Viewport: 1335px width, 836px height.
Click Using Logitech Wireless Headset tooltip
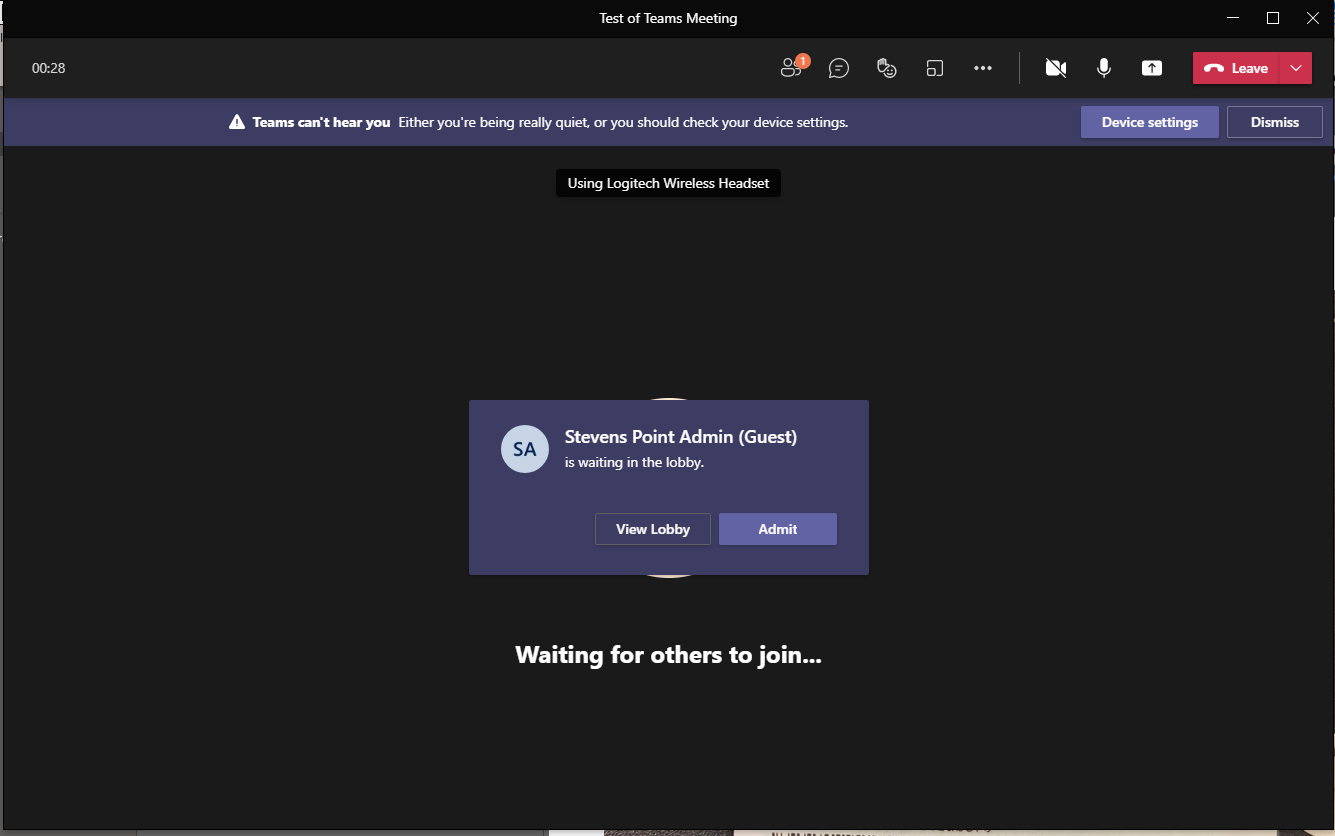tap(668, 183)
